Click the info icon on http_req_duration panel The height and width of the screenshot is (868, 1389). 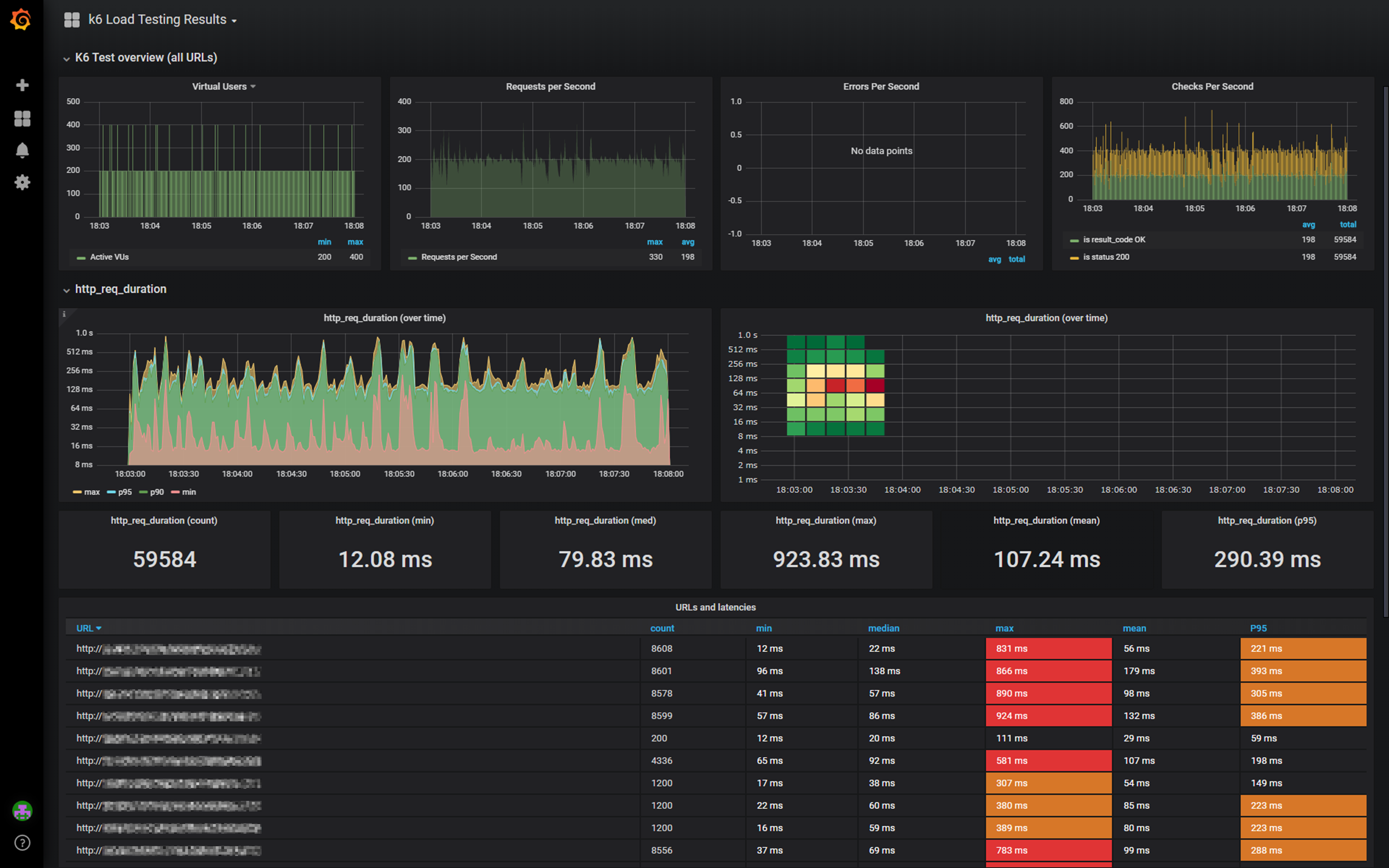[64, 314]
